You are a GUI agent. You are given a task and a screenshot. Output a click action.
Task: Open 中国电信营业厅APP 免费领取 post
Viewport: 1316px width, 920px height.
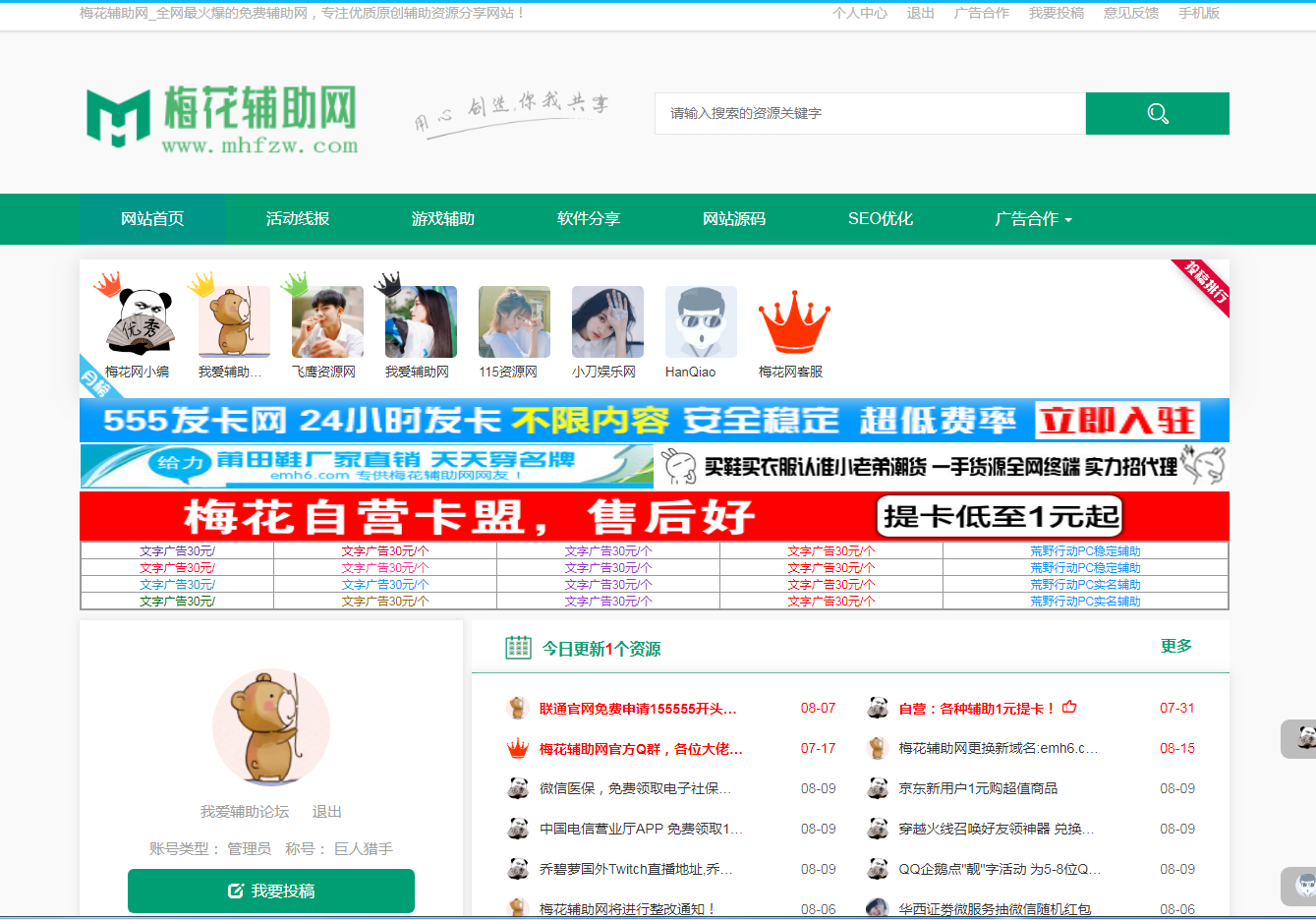click(641, 829)
